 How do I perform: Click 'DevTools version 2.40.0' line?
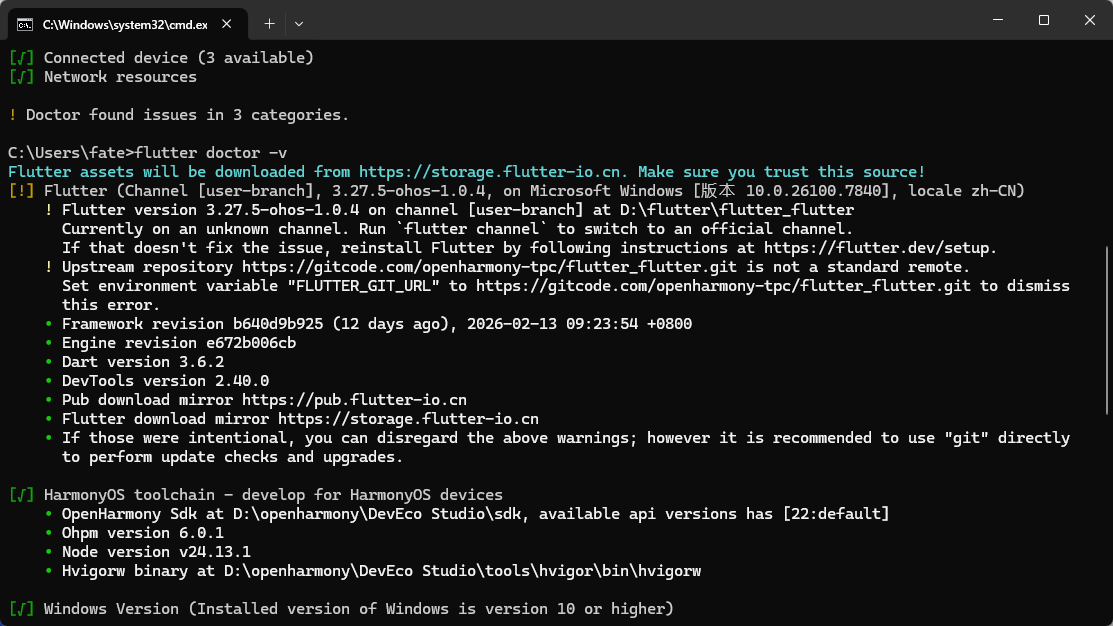(x=165, y=381)
